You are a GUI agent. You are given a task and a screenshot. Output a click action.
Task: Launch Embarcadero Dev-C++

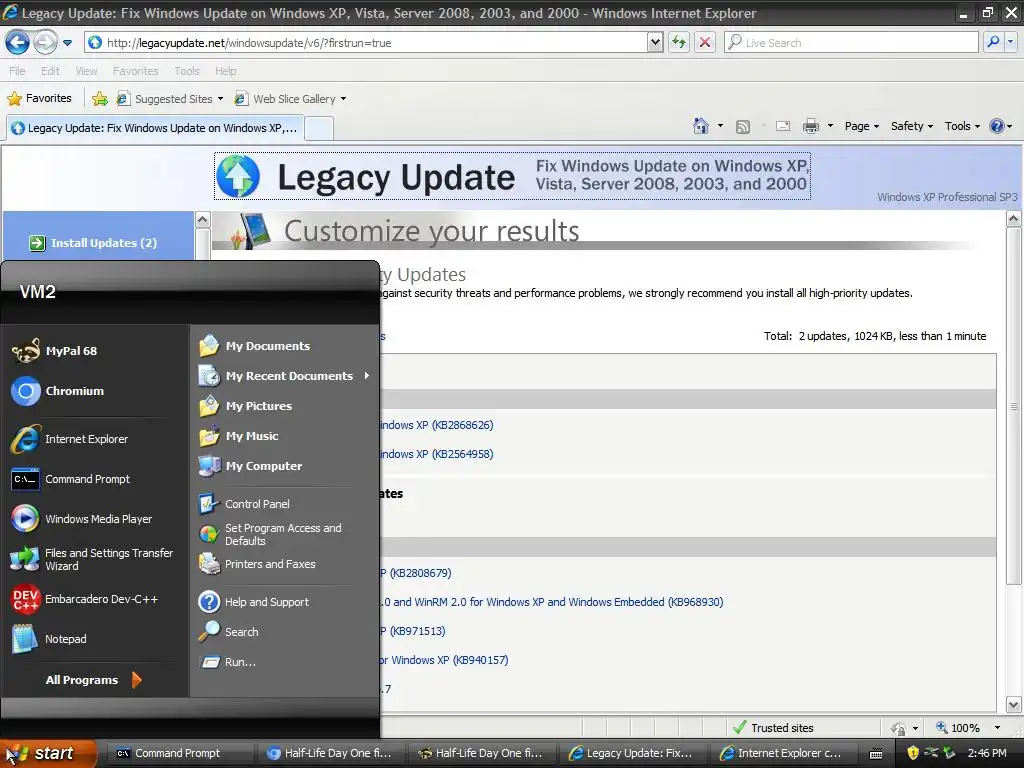tap(85, 600)
